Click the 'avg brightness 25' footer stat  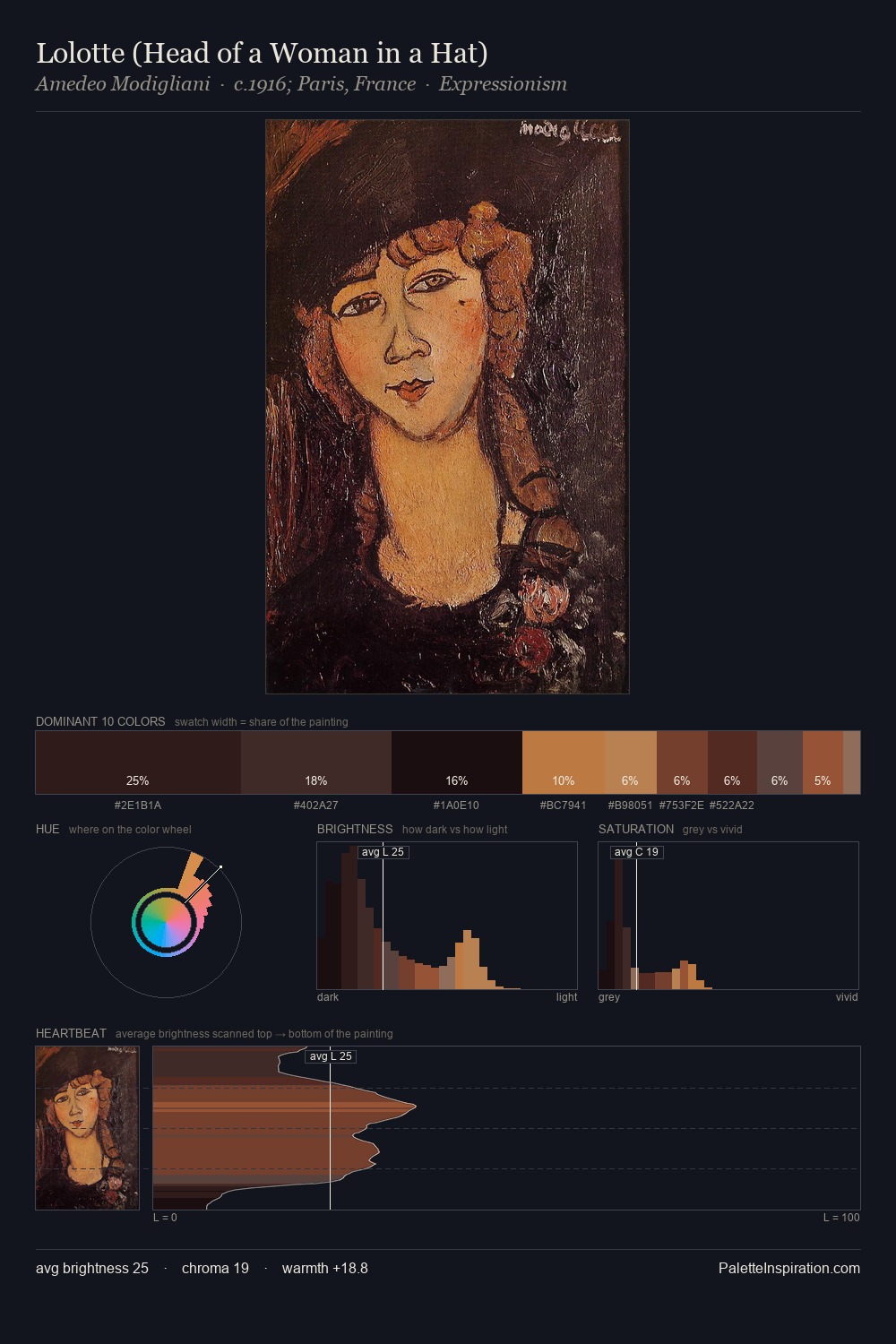[x=92, y=1268]
